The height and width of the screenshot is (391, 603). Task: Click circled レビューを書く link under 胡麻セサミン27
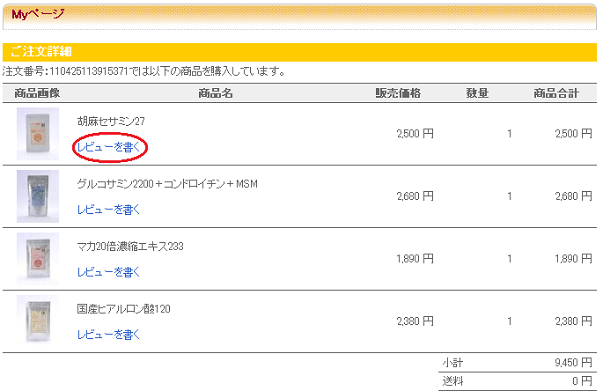click(108, 147)
